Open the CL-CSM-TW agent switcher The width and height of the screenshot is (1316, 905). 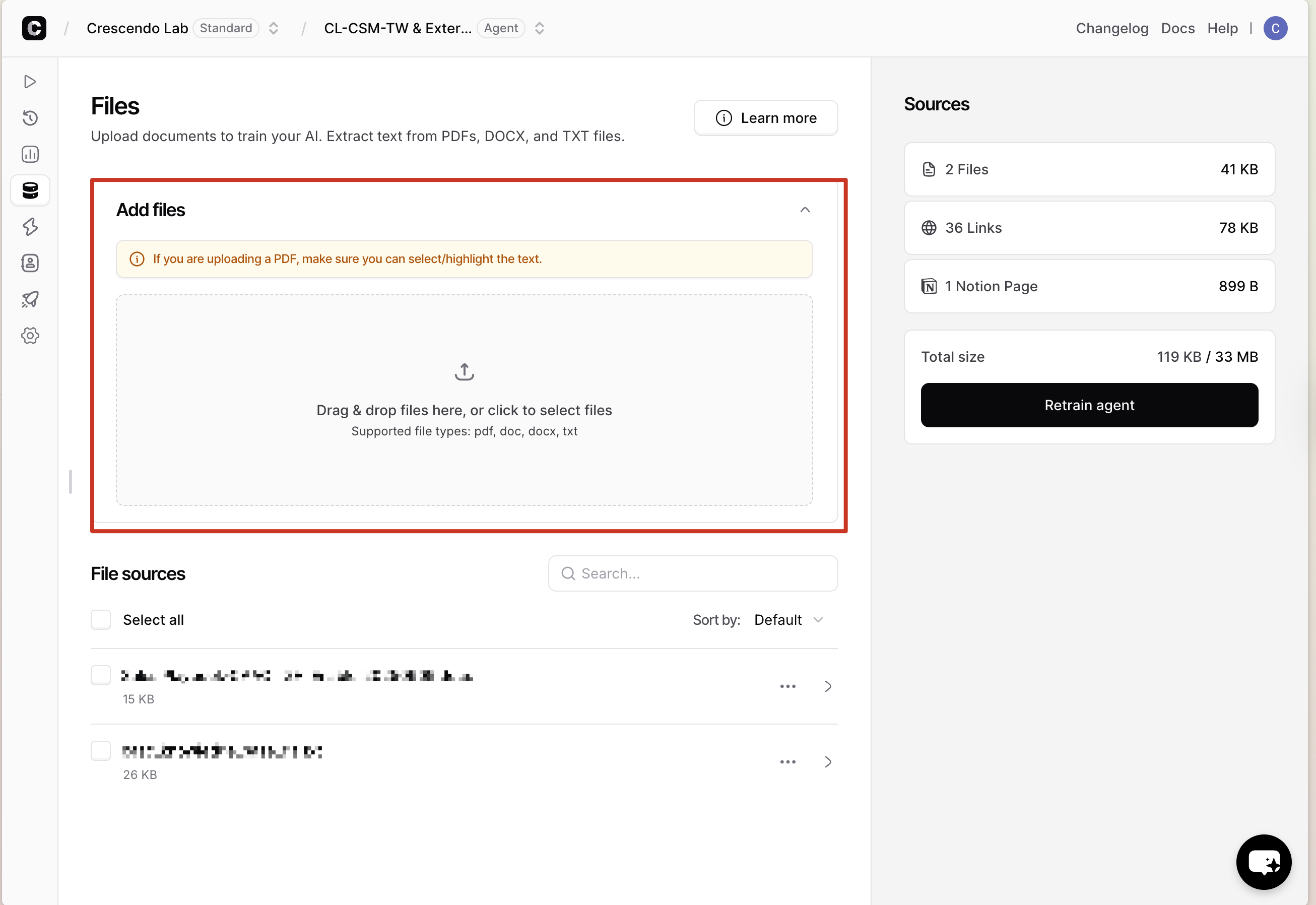539,28
